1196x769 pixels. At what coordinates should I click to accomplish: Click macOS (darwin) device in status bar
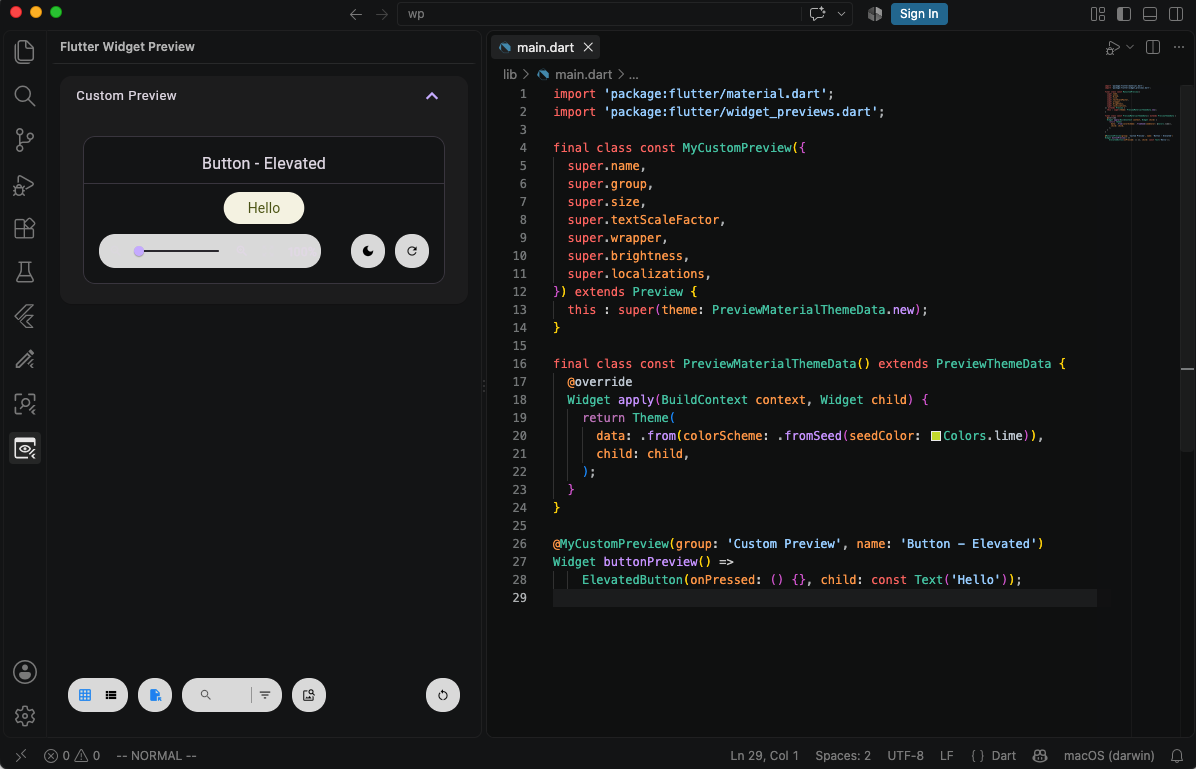[1109, 755]
